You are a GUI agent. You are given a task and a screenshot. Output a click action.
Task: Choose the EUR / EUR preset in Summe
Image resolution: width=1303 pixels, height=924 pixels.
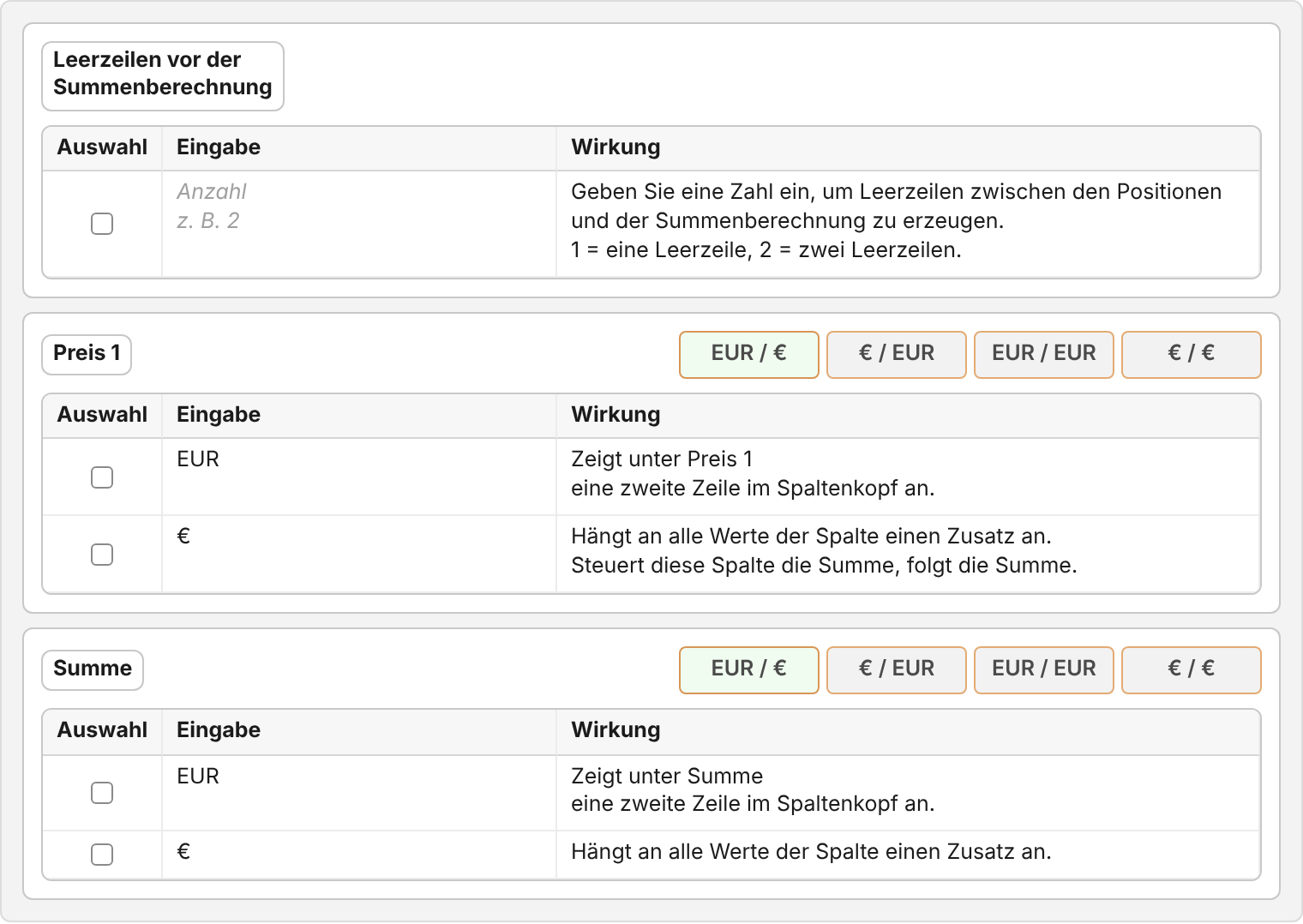tap(1044, 670)
